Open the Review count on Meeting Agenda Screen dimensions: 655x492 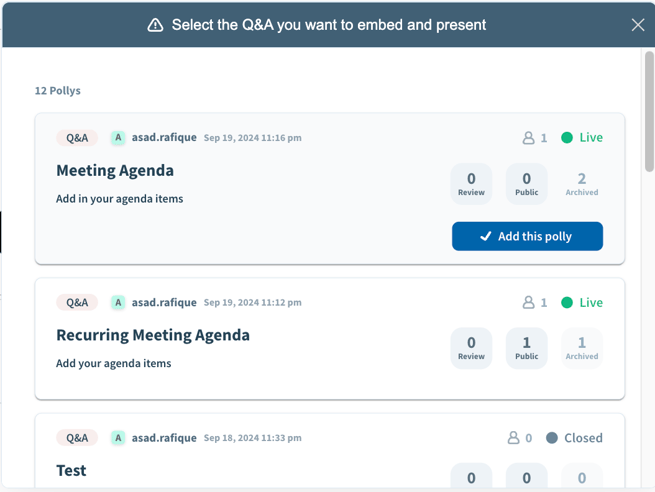pos(471,184)
